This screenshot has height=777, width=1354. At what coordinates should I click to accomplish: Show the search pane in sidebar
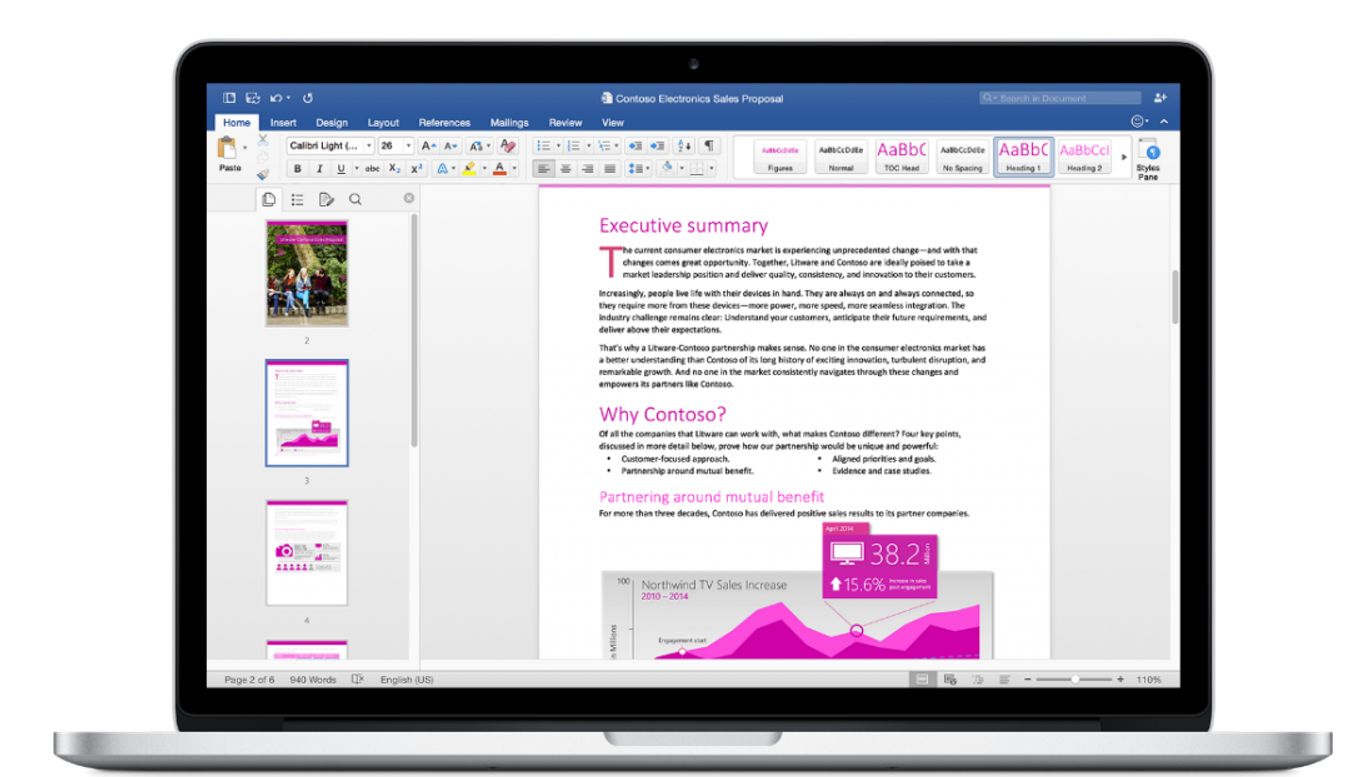coord(354,200)
